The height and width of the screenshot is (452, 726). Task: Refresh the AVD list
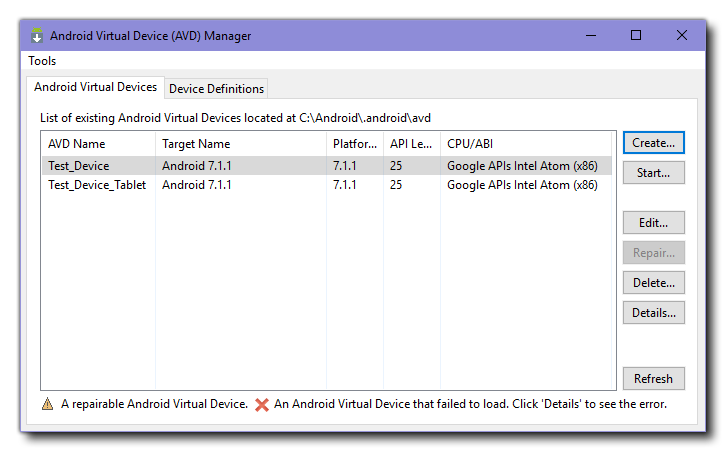(653, 378)
